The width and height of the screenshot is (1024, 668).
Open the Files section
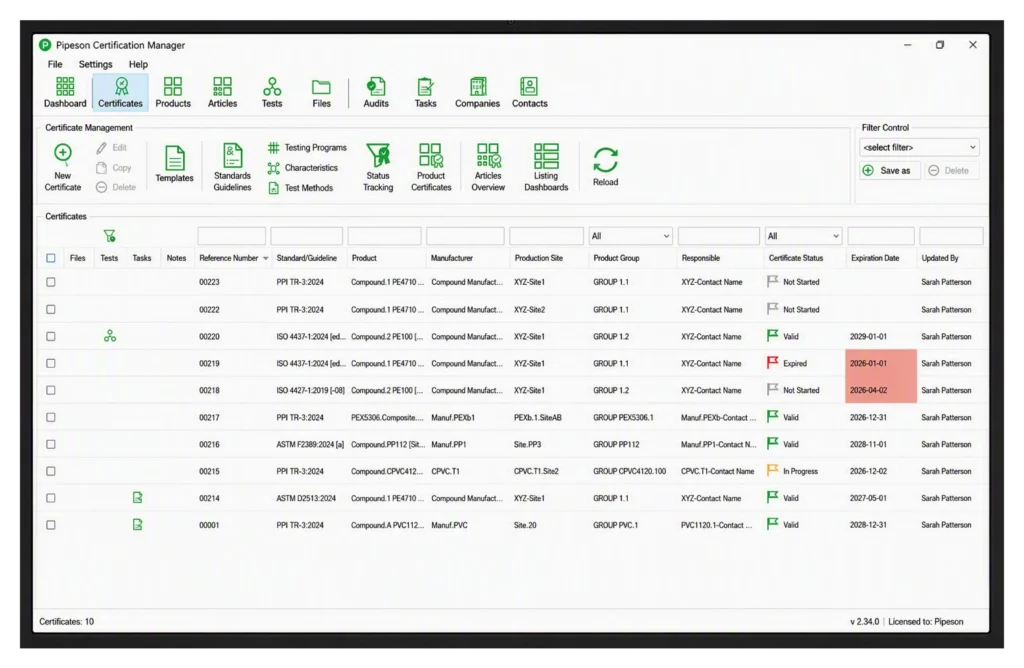point(321,92)
